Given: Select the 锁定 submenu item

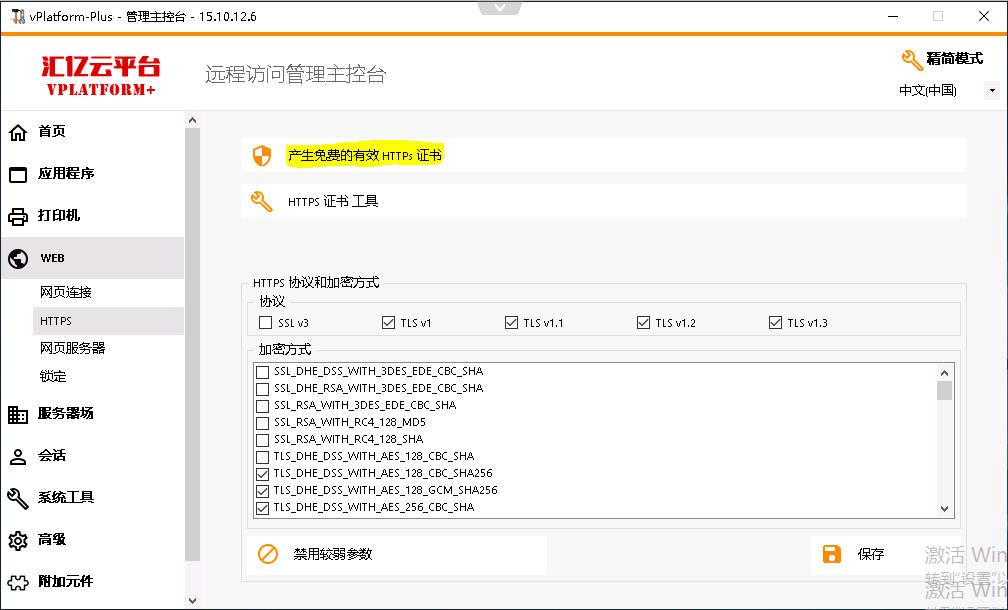Looking at the screenshot, I should point(53,376).
